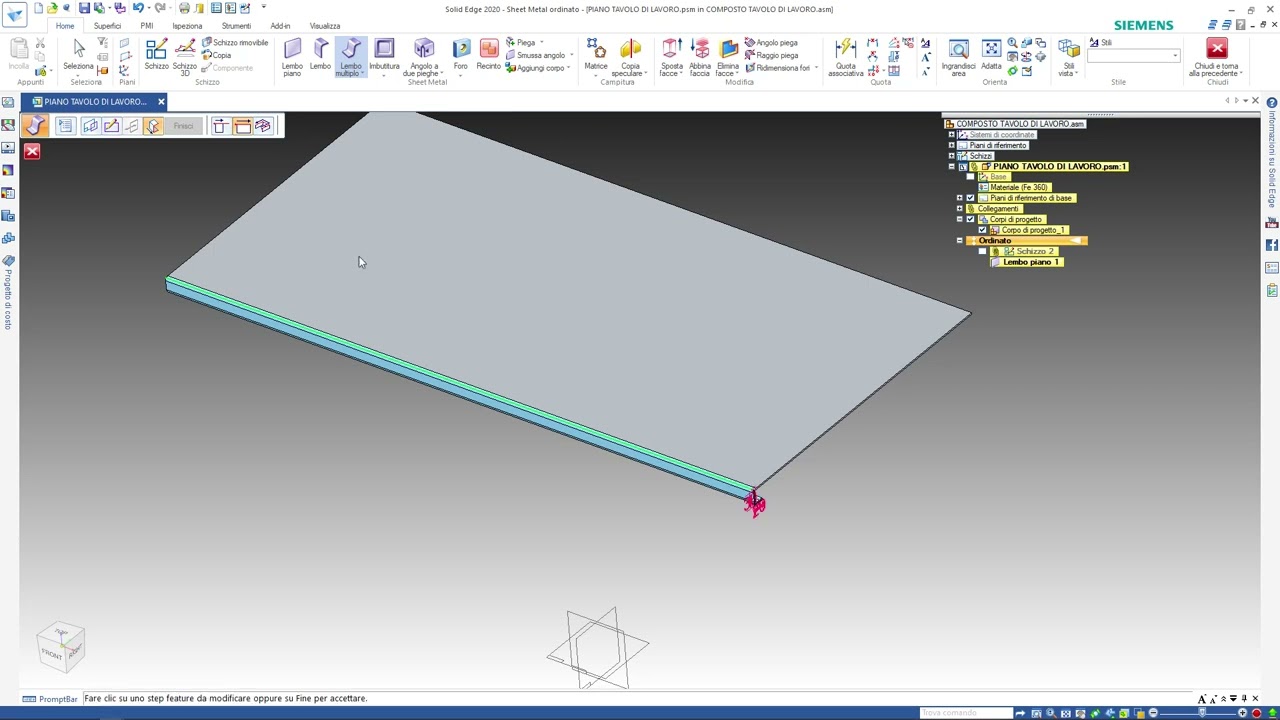Toggle the Base checkbox in the tree

coord(970,177)
